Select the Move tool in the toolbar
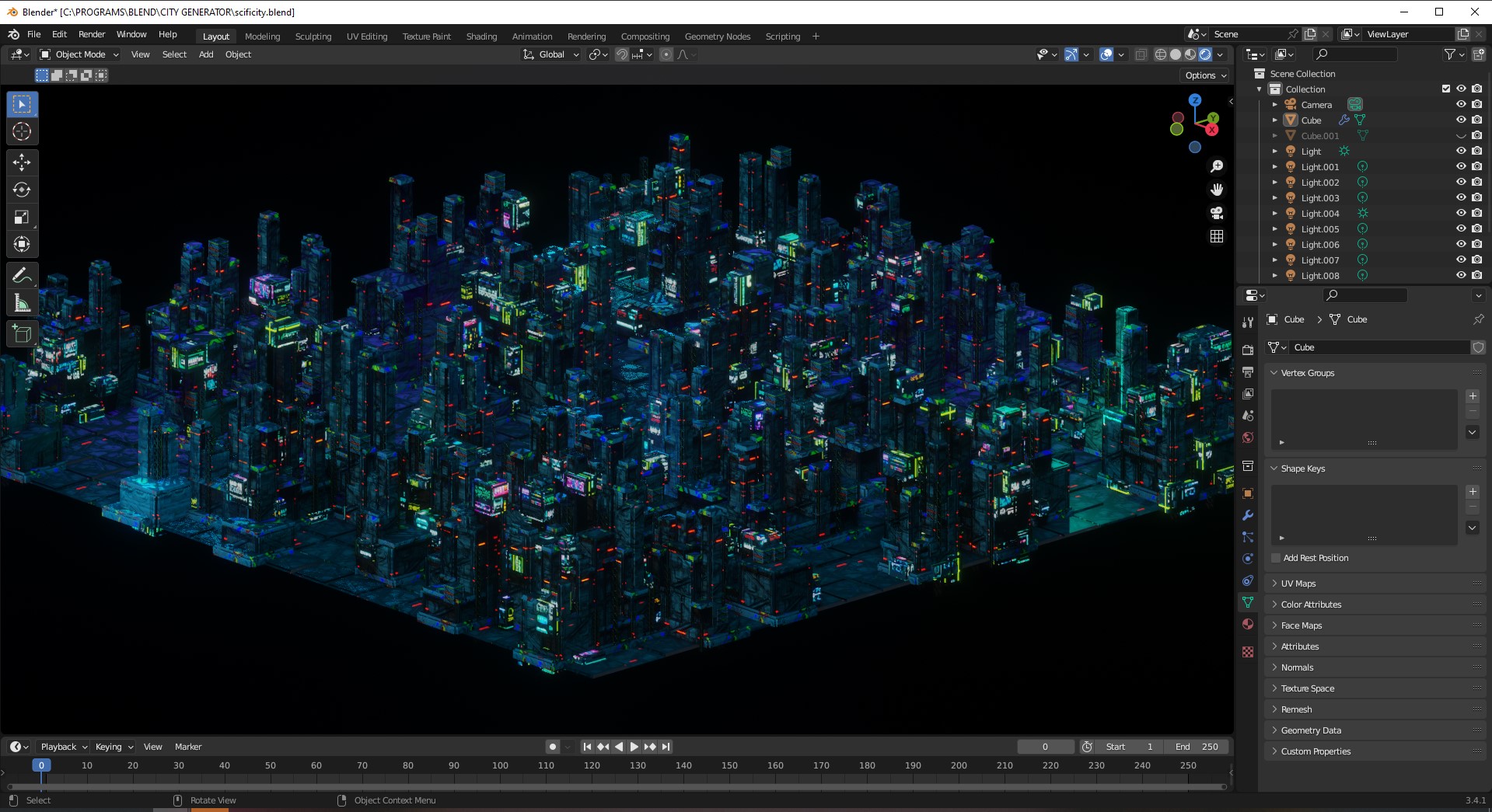The height and width of the screenshot is (812, 1492). [22, 162]
